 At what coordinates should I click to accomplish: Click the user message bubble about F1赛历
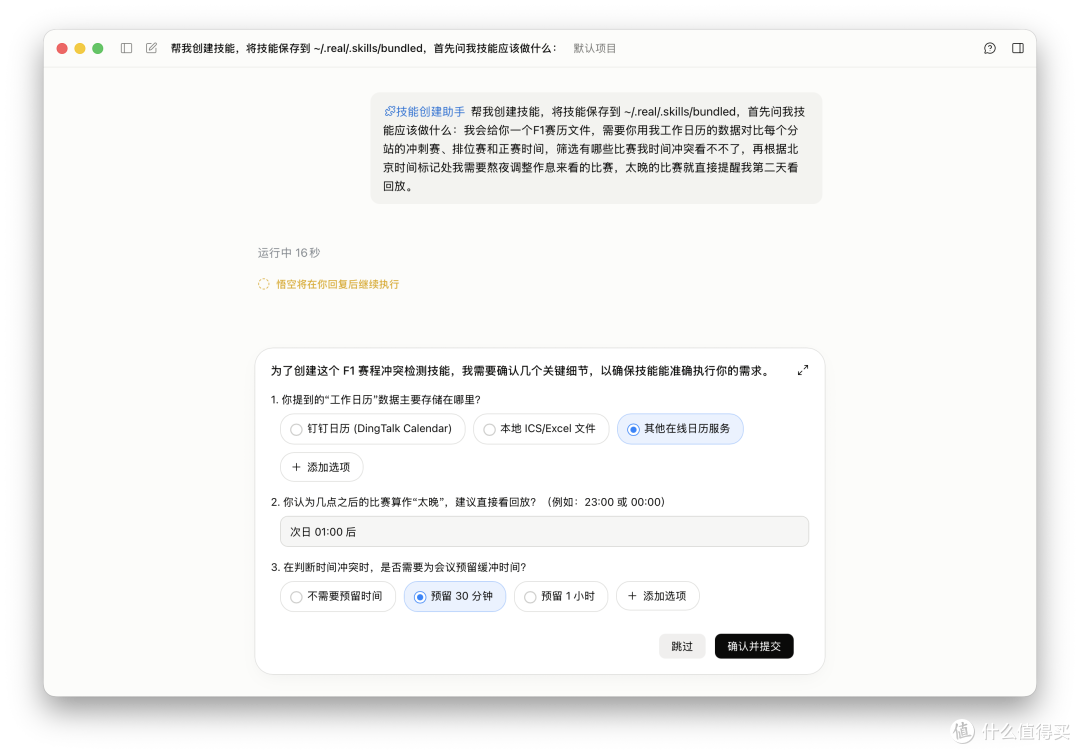pyautogui.click(x=596, y=148)
